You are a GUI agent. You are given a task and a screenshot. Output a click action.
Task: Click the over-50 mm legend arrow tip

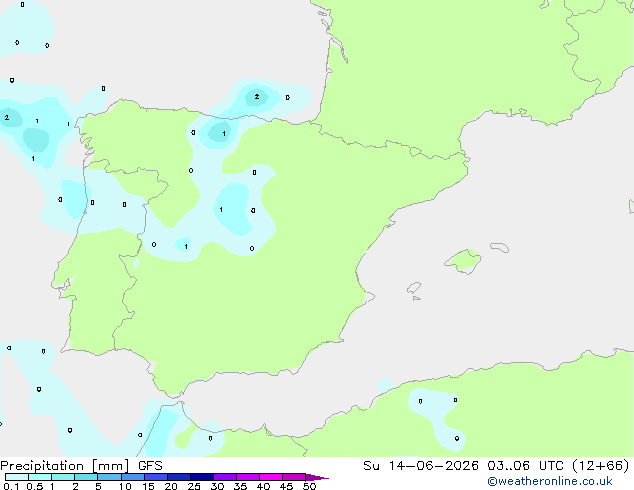[x=317, y=477]
